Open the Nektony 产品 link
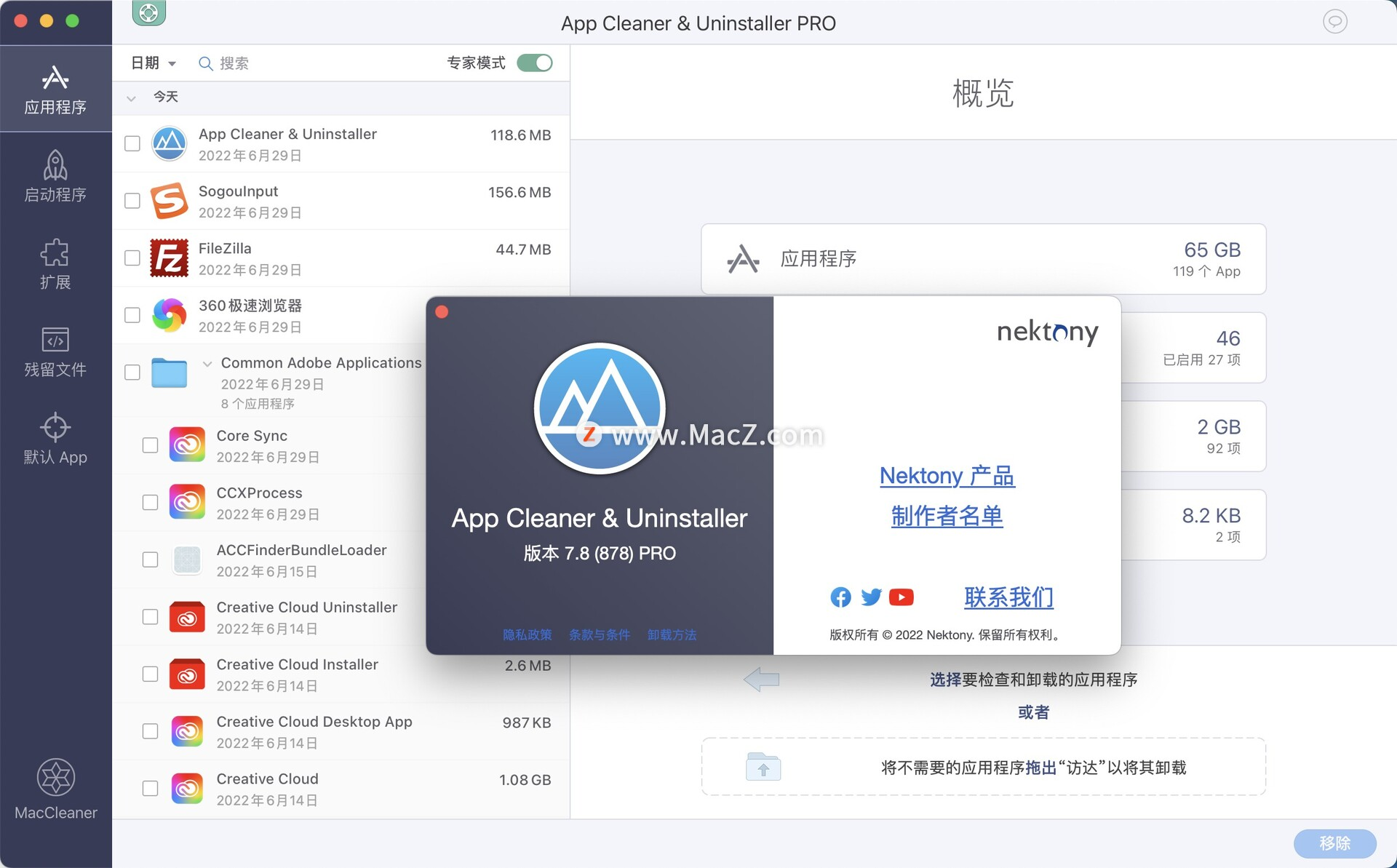 [947, 476]
